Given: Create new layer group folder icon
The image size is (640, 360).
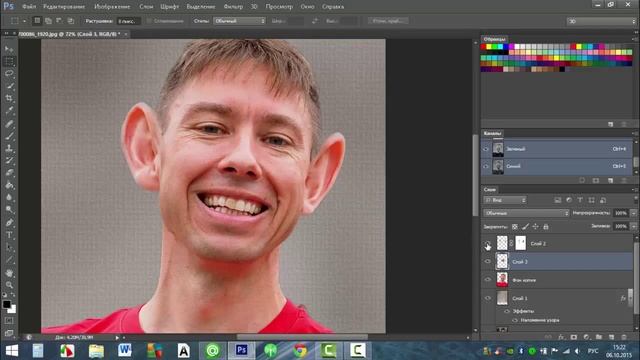Looking at the screenshot, I should pos(599,337).
